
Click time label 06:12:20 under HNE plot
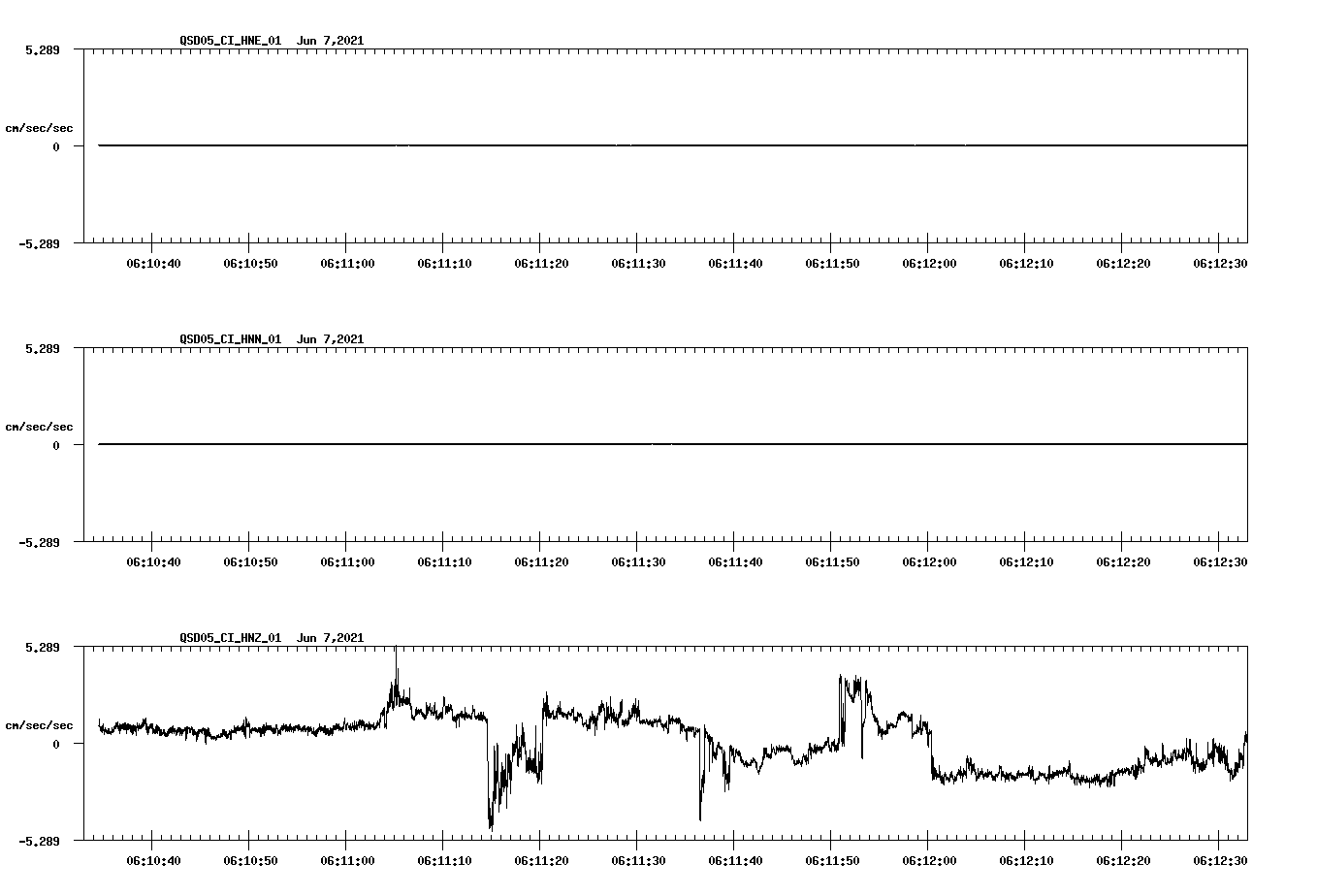(x=1123, y=264)
